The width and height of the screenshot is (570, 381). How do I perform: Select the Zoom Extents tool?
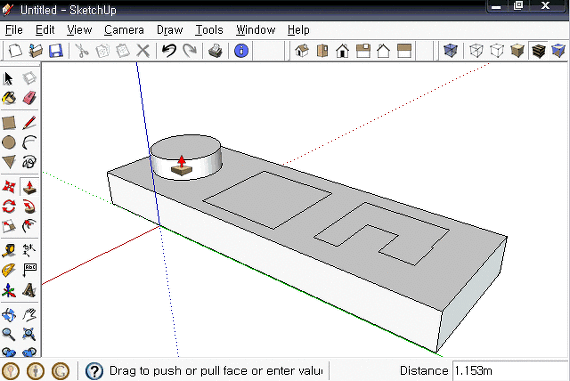(29, 334)
